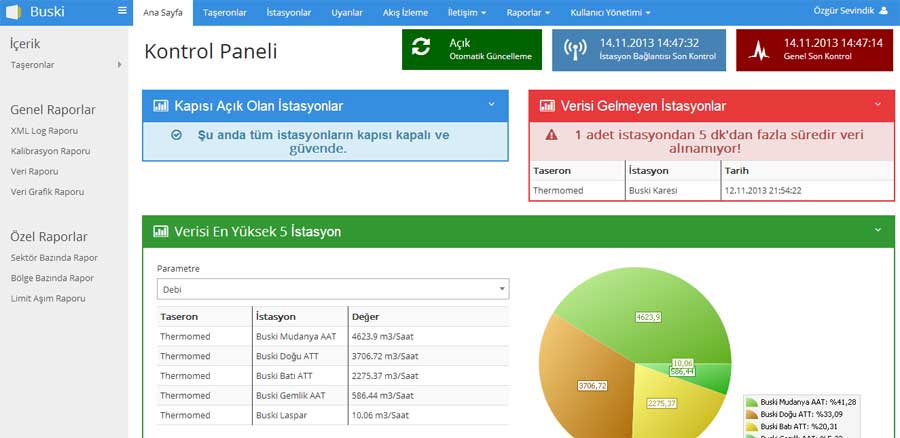Open the Taşeronlar top menu item

point(225,13)
